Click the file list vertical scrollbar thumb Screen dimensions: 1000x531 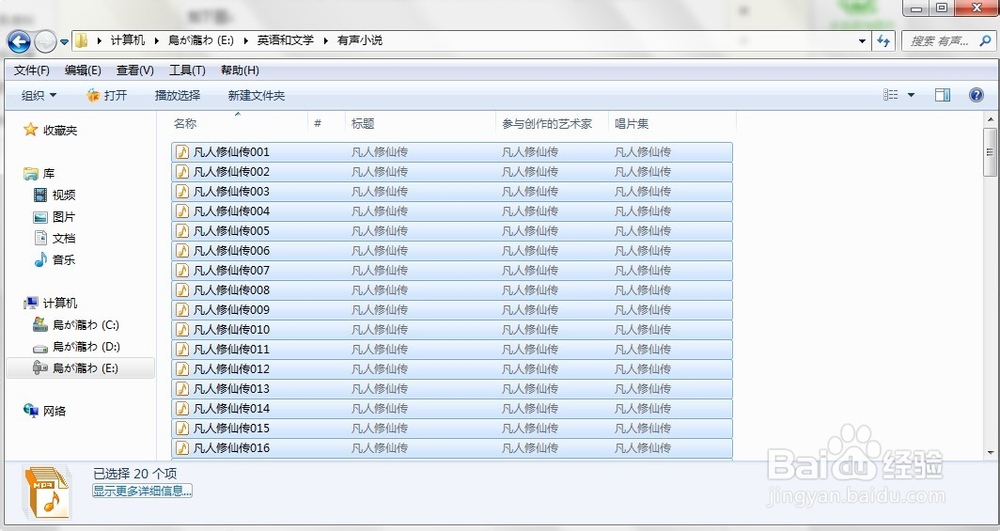(990, 152)
